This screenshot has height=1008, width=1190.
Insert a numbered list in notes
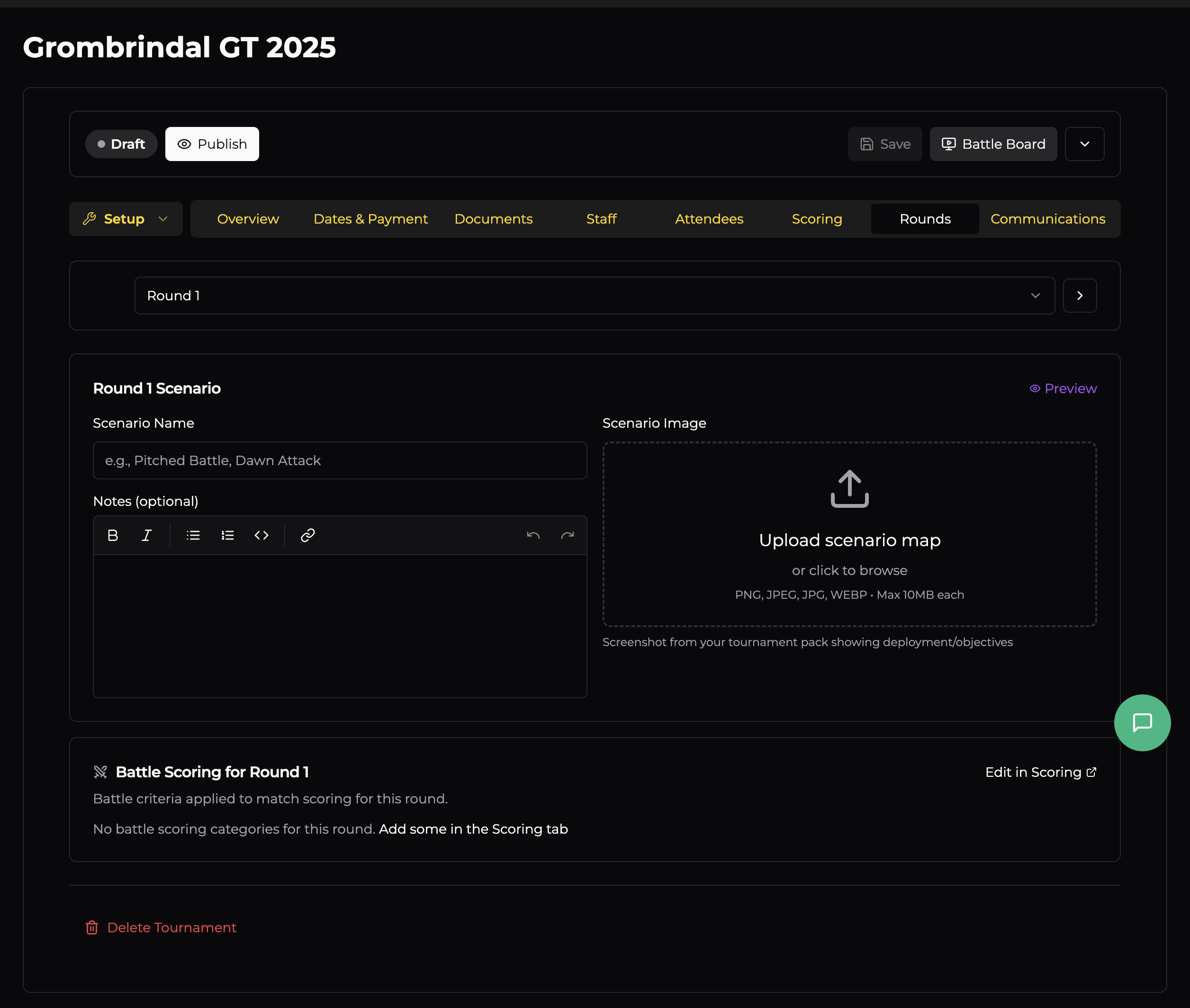point(227,535)
